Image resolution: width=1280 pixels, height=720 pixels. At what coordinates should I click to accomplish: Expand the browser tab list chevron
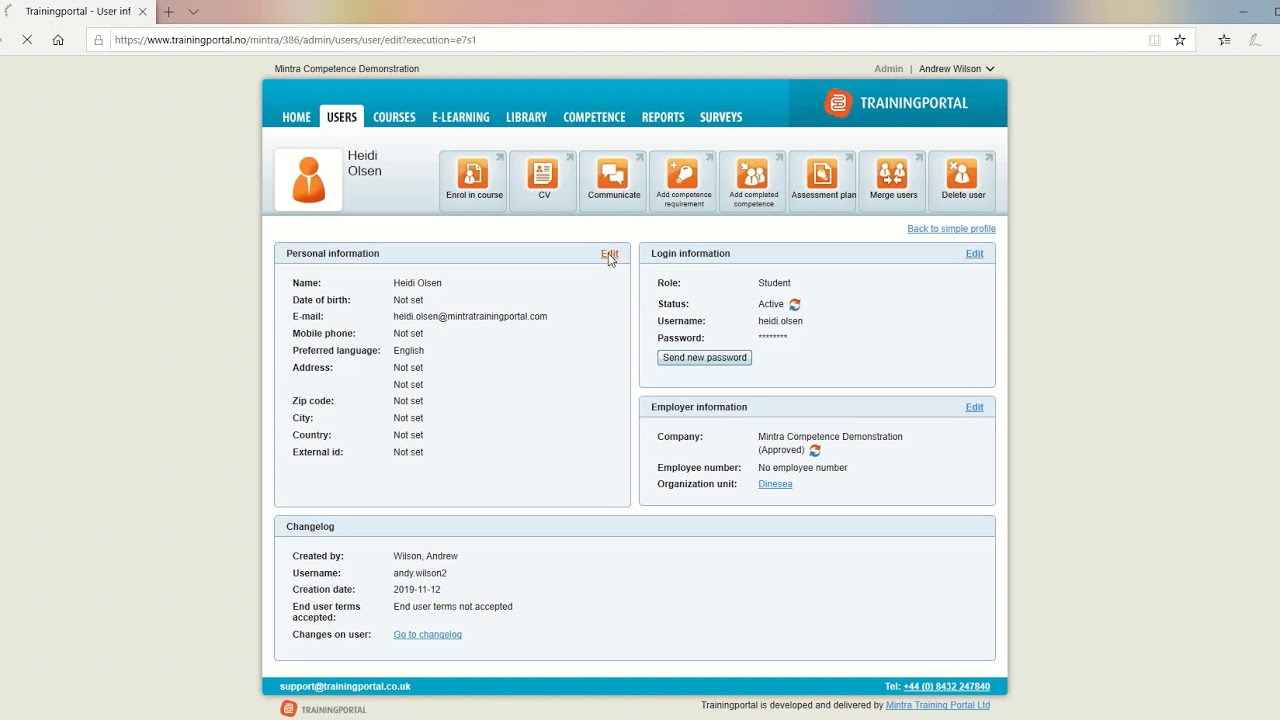point(194,12)
